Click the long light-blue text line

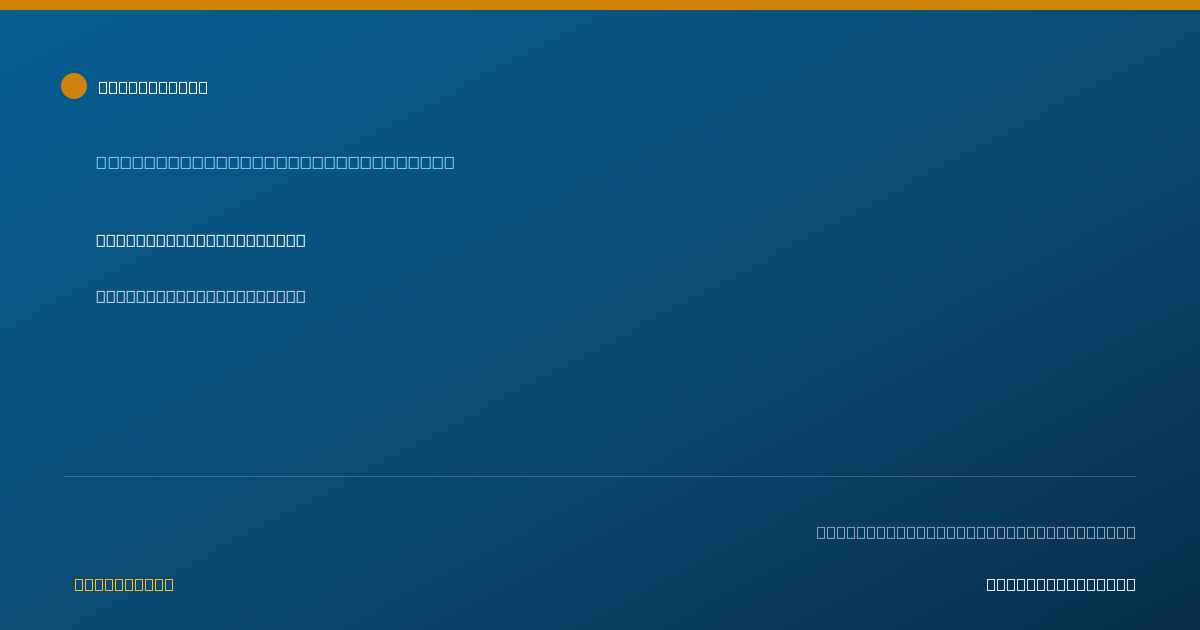pyautogui.click(x=275, y=162)
